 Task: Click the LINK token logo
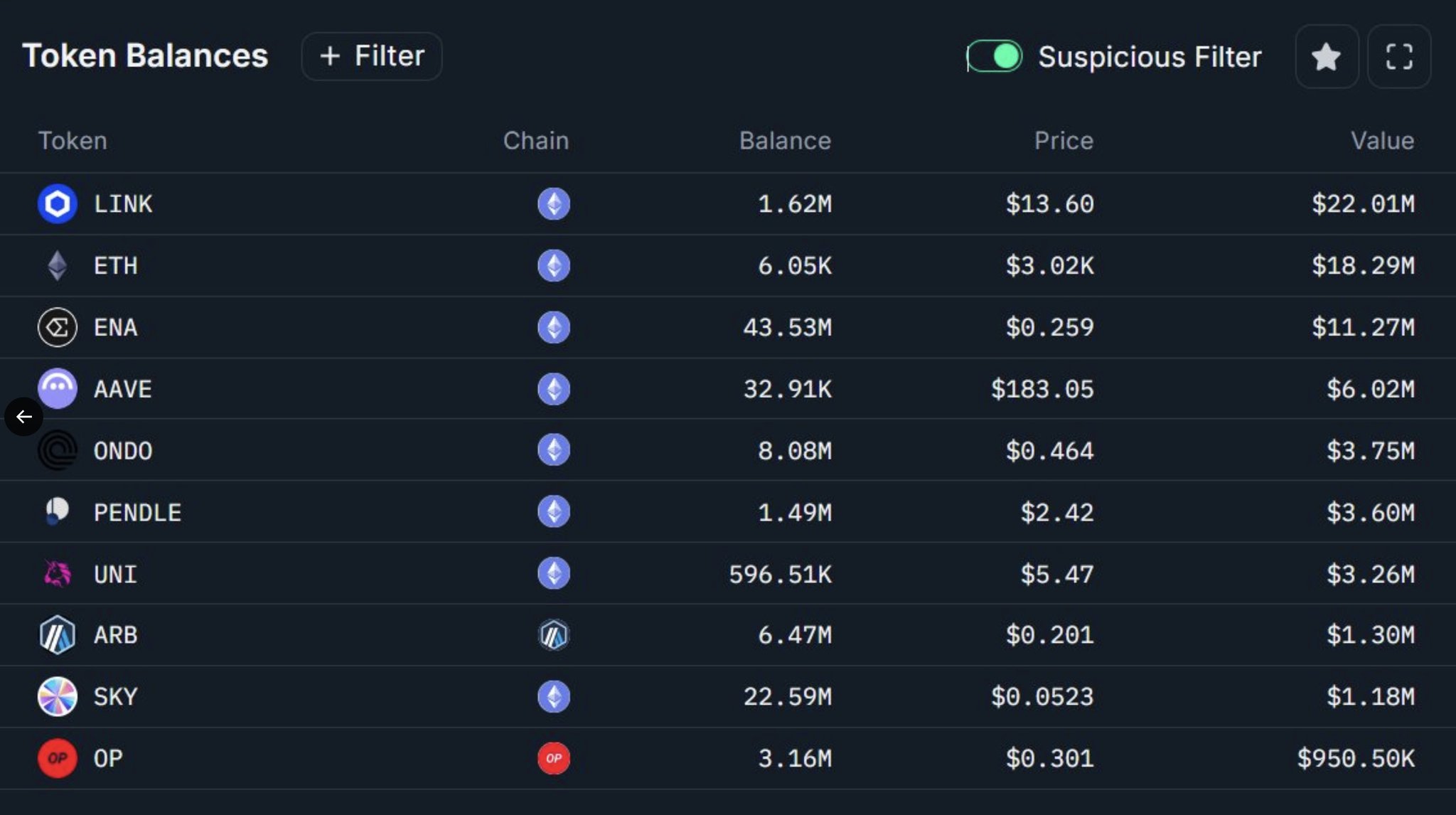pyautogui.click(x=58, y=204)
